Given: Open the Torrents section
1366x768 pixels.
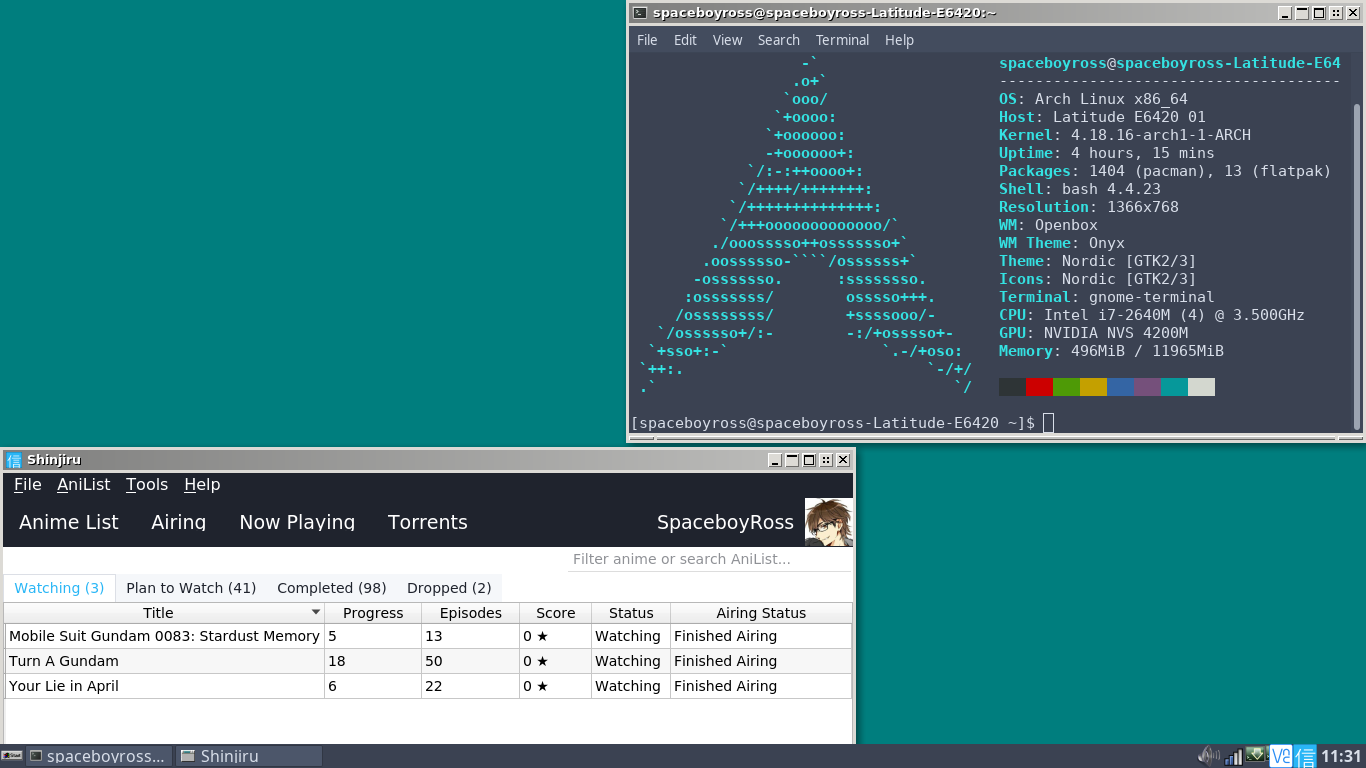Looking at the screenshot, I should (428, 522).
